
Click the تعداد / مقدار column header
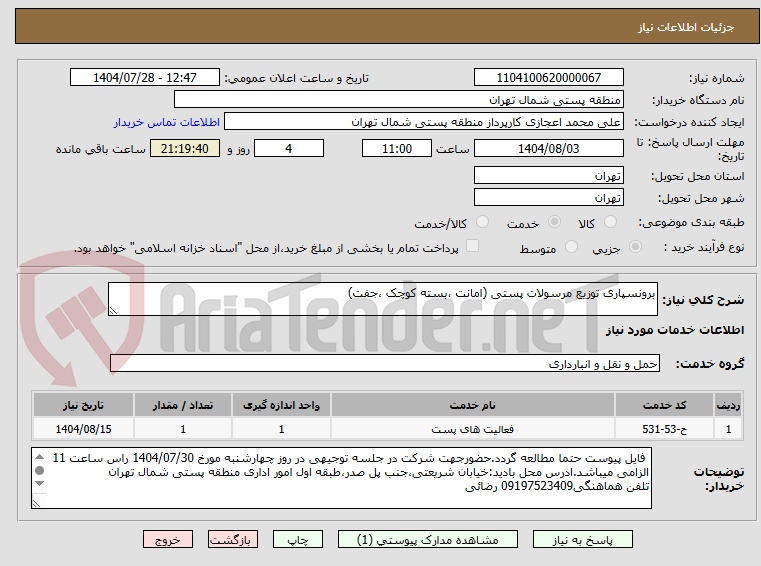tap(183, 405)
